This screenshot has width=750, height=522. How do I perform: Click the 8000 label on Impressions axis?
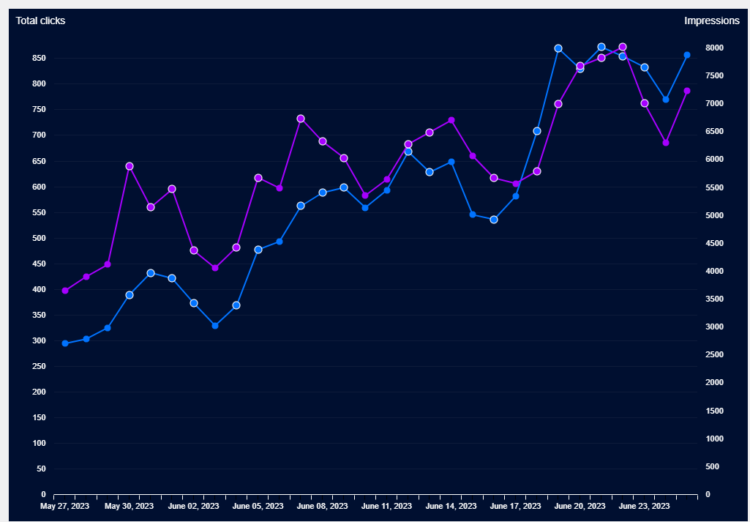pyautogui.click(x=713, y=48)
